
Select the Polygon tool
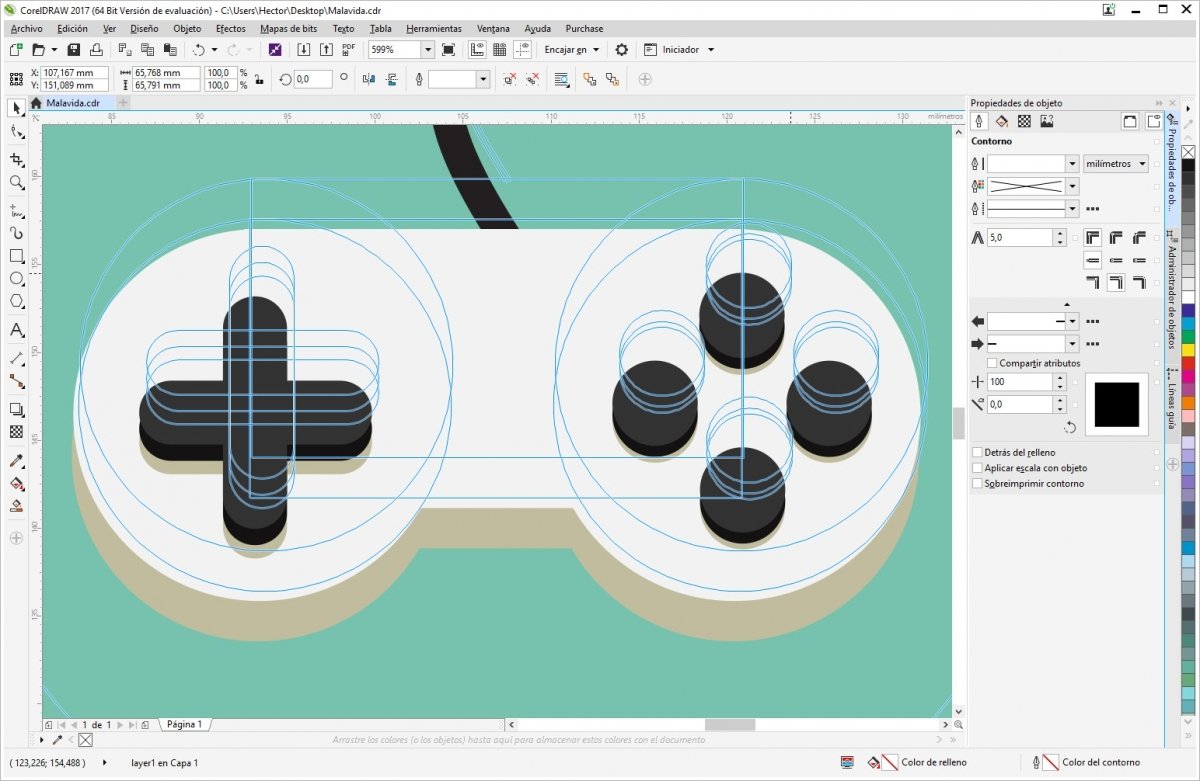pos(16,302)
